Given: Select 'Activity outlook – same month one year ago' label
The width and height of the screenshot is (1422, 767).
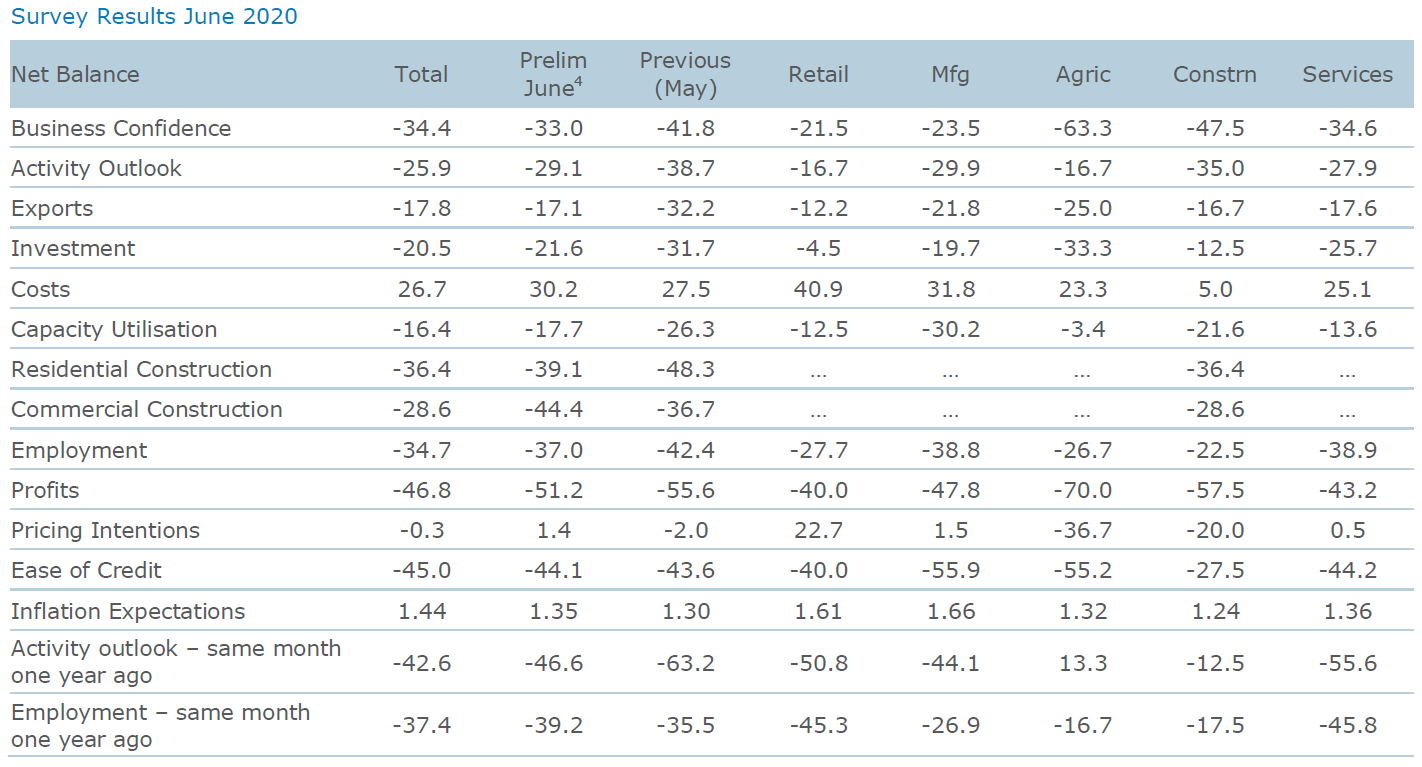Looking at the screenshot, I should (176, 662).
